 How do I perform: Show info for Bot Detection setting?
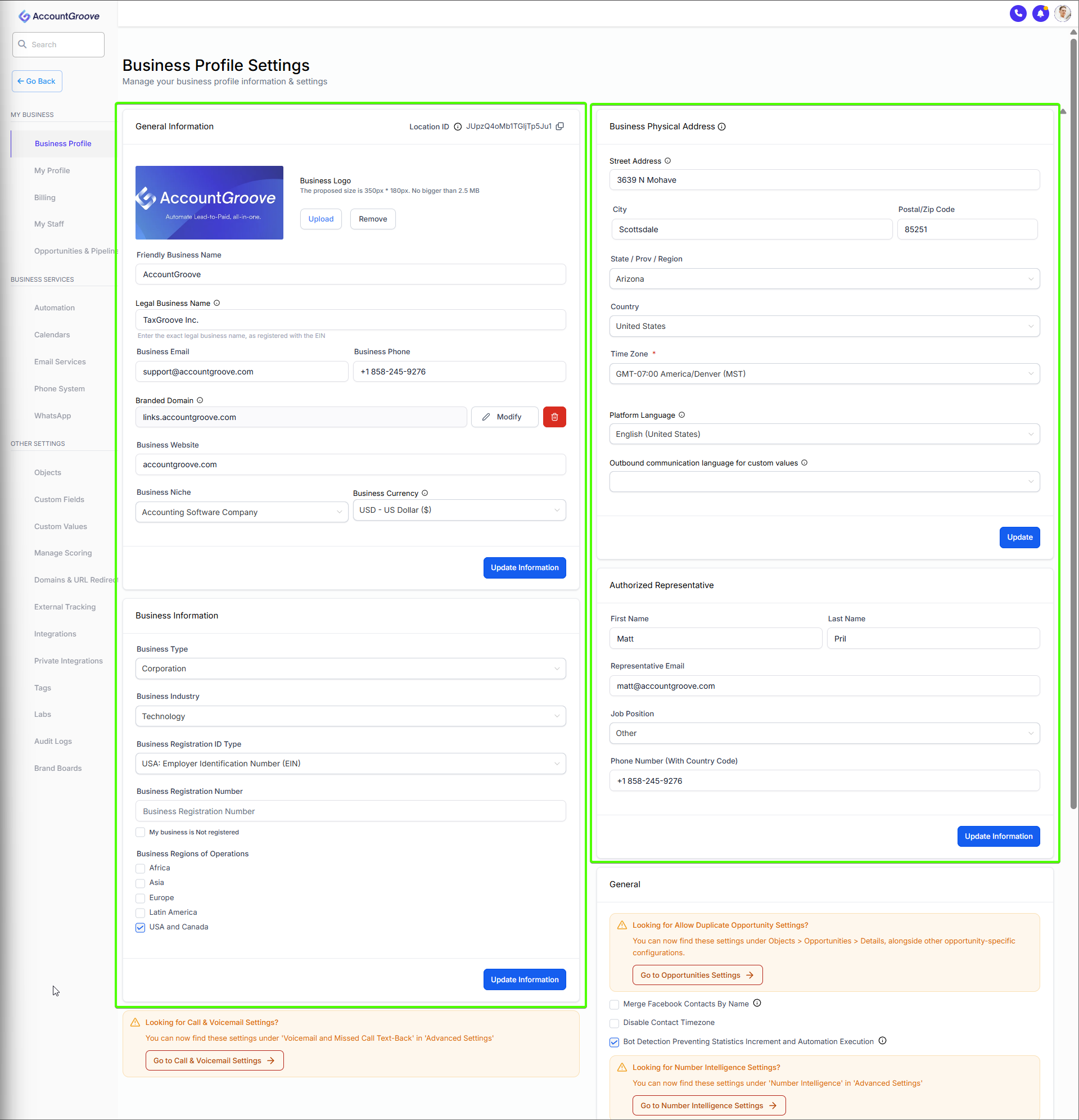click(882, 1041)
